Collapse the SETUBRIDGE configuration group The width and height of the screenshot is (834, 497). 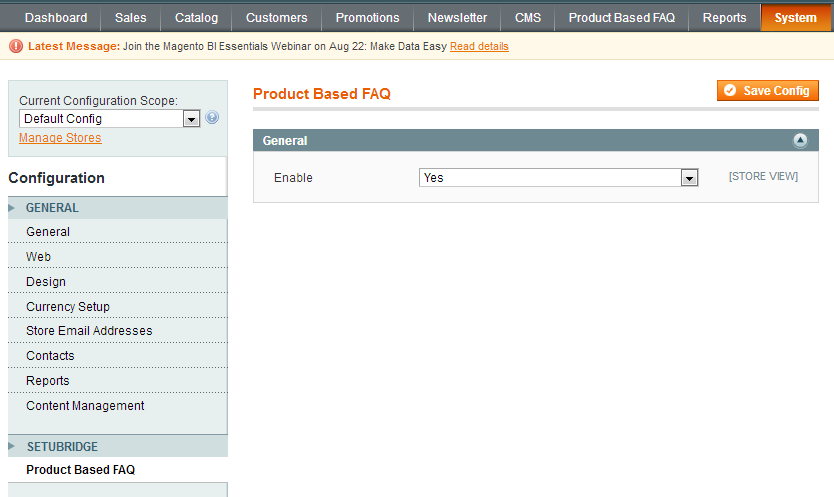pos(62,447)
